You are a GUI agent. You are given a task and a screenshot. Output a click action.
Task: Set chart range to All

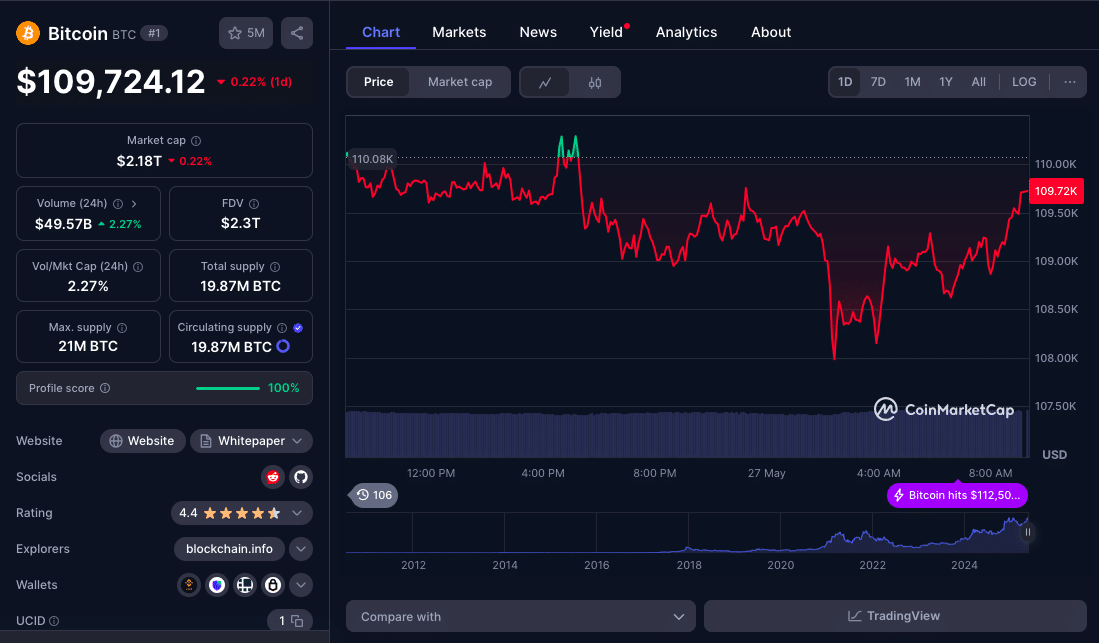coord(978,82)
